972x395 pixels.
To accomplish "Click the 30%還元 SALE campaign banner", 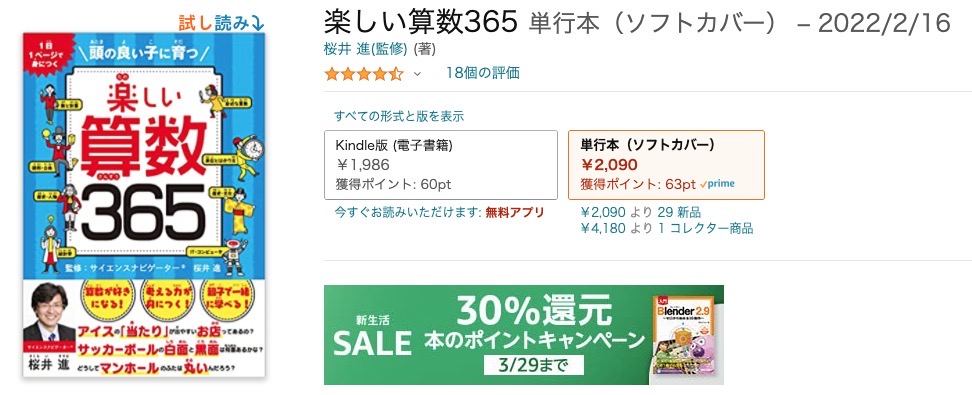I will [x=524, y=335].
